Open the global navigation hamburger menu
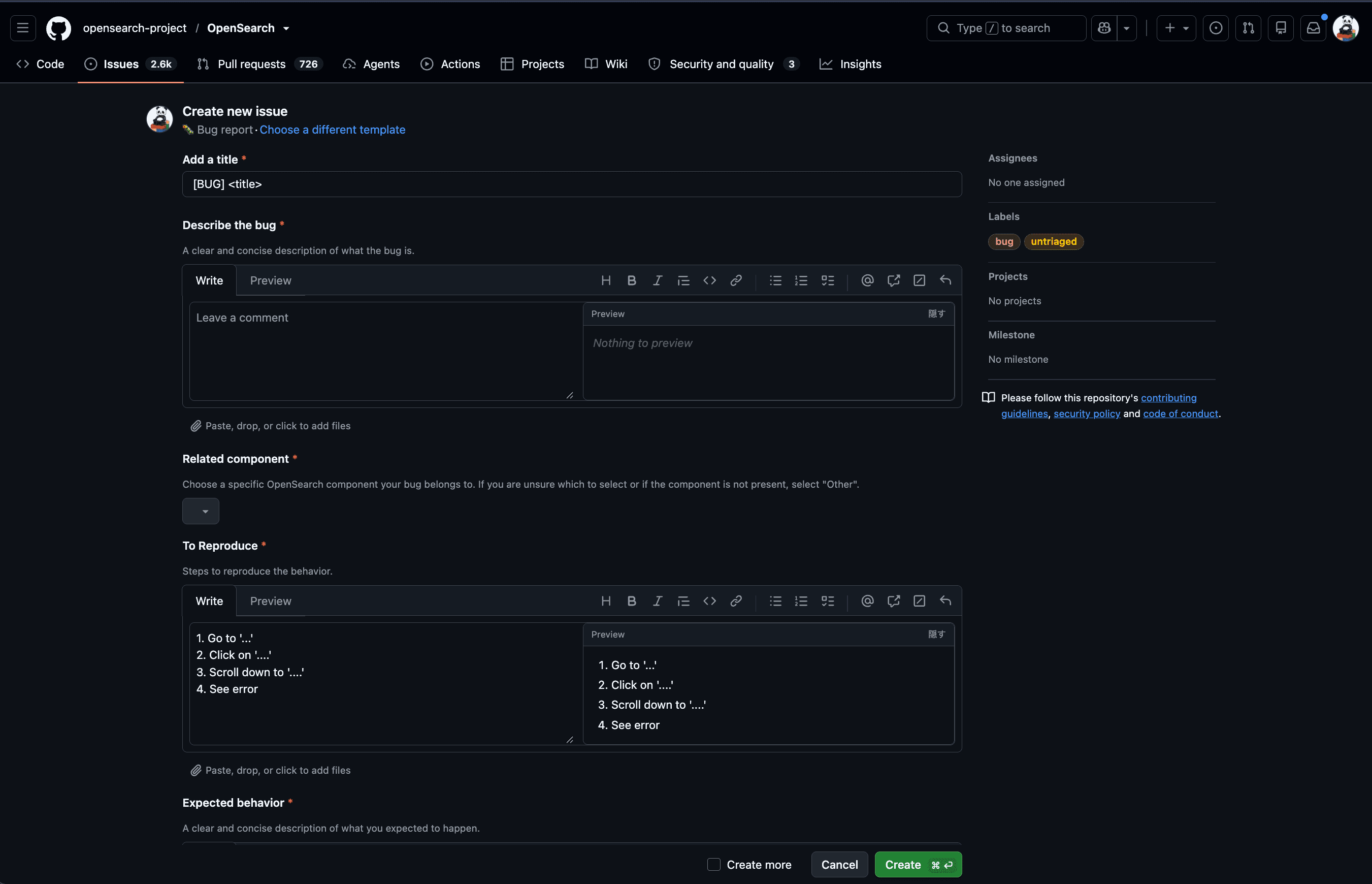The height and width of the screenshot is (884, 1372). [23, 28]
